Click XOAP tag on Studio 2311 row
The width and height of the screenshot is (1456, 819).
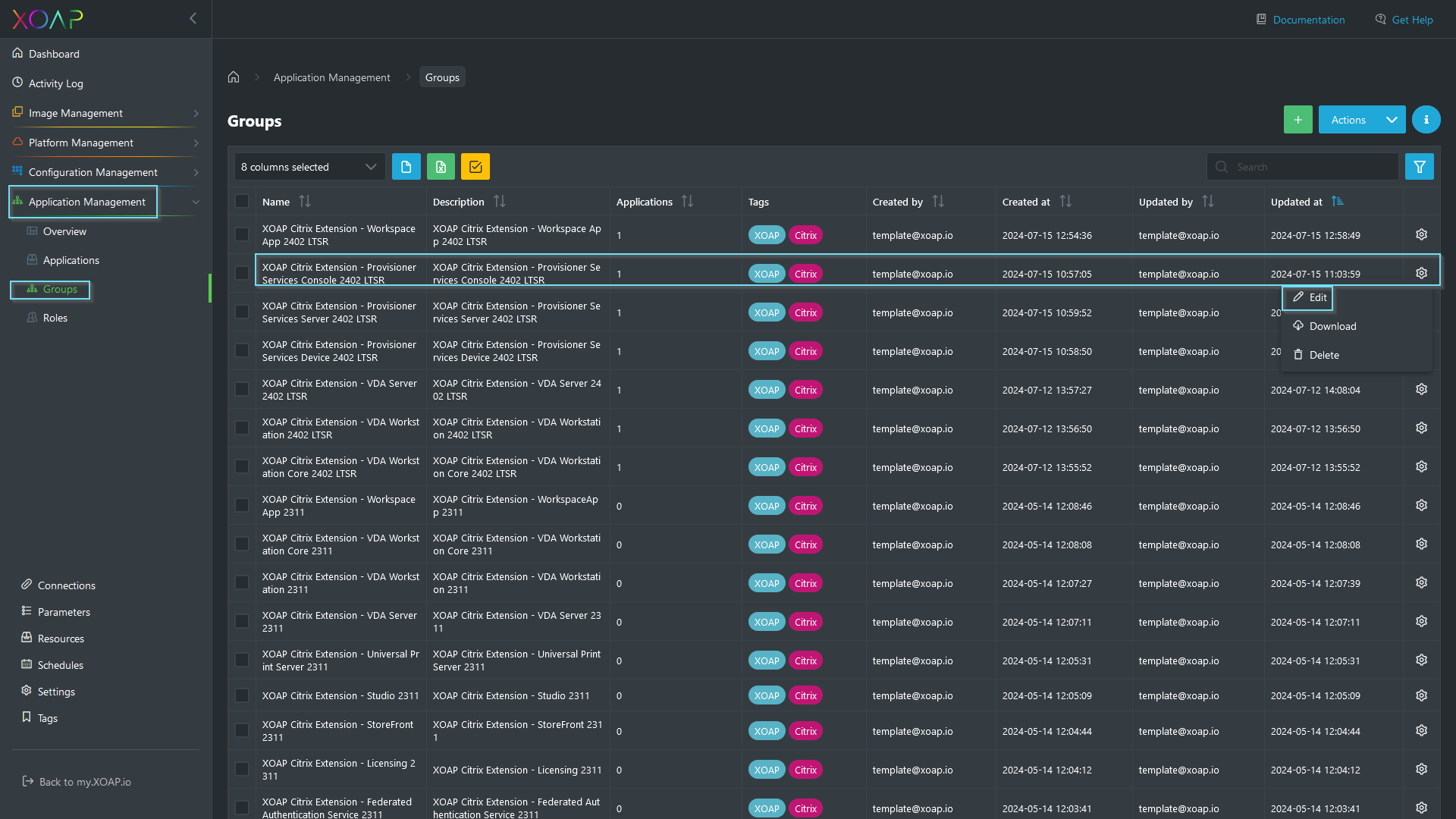[767, 696]
